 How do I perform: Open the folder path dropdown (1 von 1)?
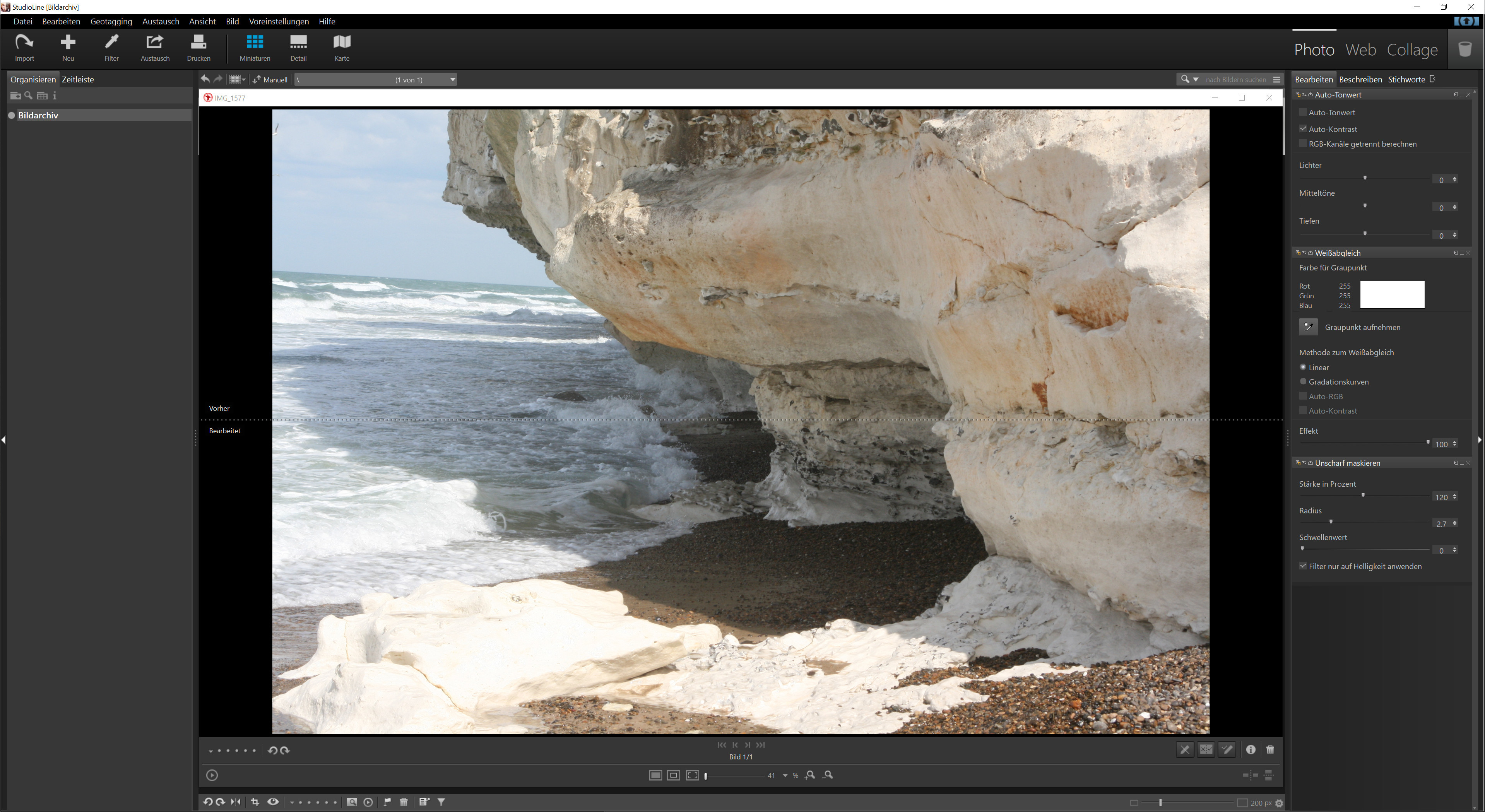pos(453,80)
